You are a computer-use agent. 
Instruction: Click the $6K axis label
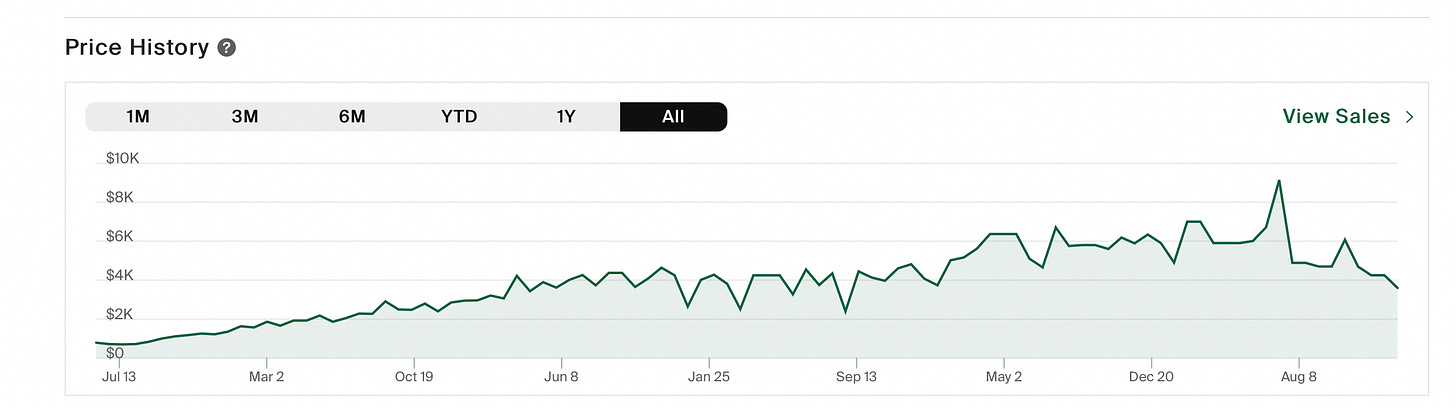click(x=119, y=237)
